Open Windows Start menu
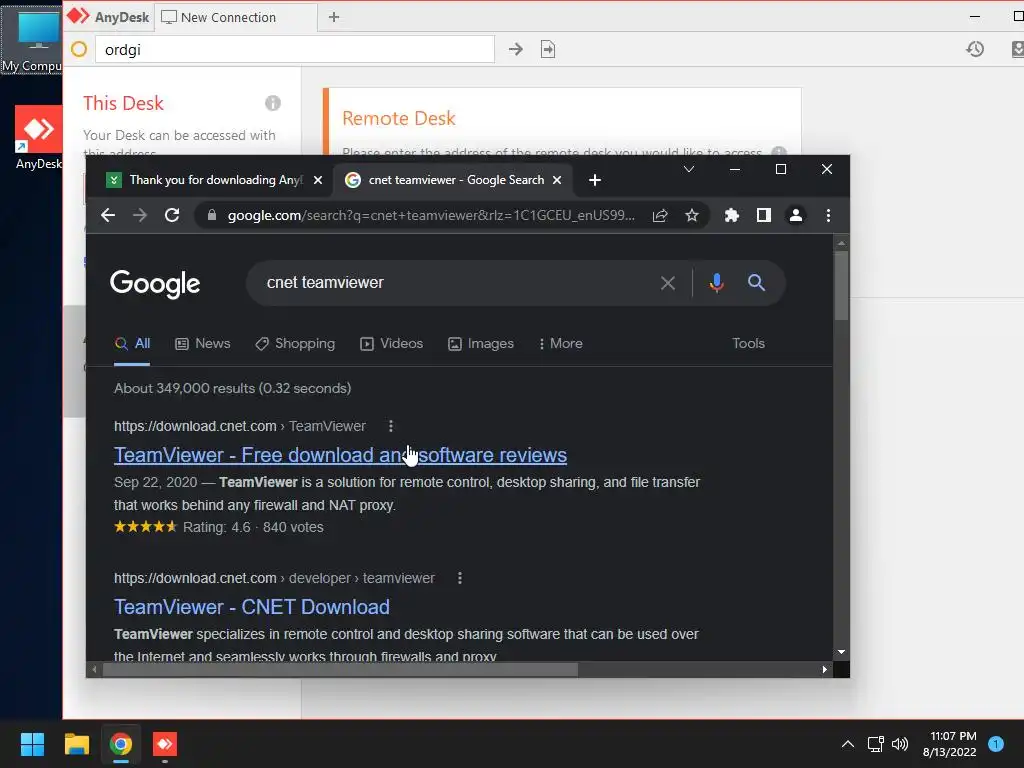The width and height of the screenshot is (1024, 768). click(32, 744)
